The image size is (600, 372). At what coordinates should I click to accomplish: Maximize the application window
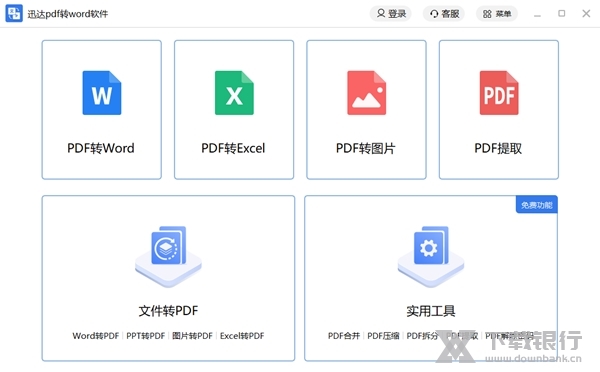point(561,14)
